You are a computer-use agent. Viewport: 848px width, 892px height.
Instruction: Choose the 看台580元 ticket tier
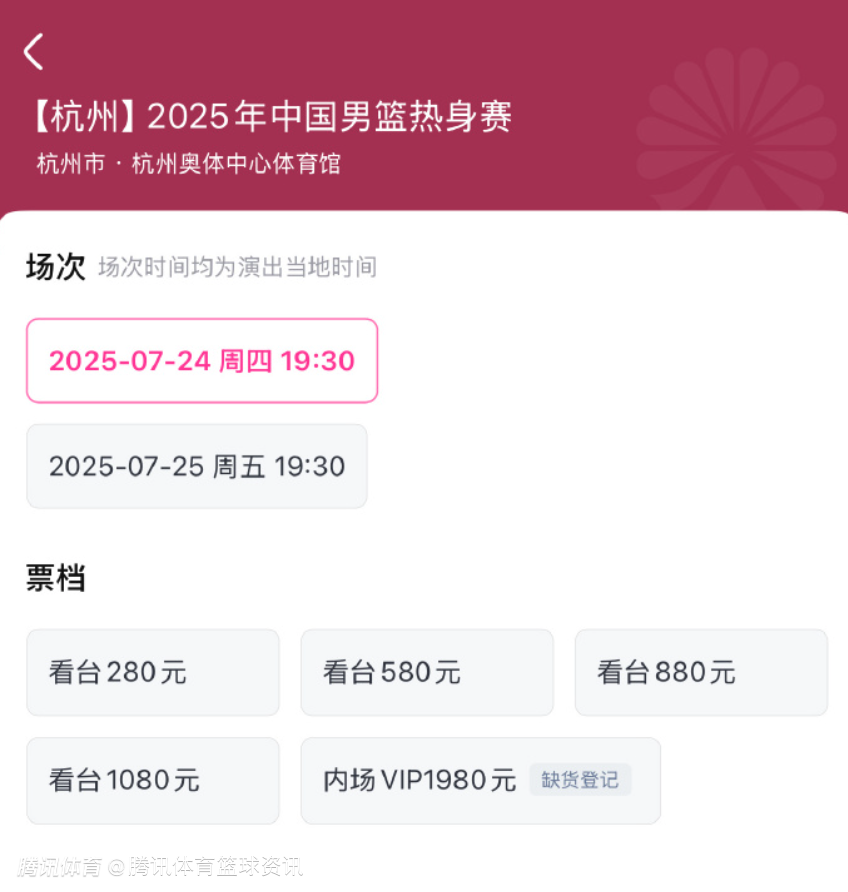coord(427,672)
